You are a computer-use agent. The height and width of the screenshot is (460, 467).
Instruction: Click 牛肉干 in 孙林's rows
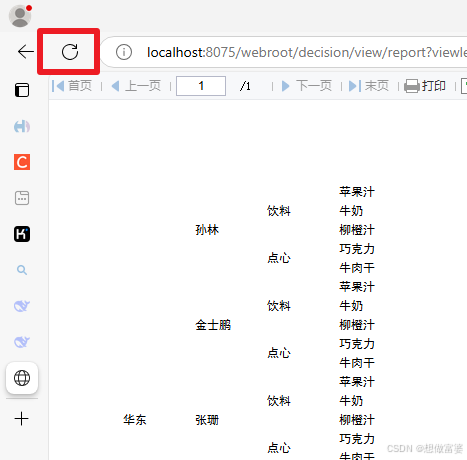point(357,268)
